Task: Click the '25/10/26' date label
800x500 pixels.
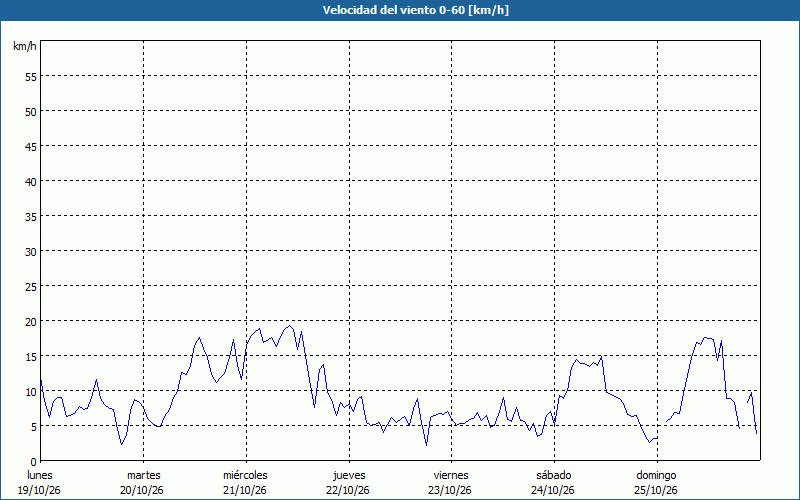Action: (x=656, y=490)
